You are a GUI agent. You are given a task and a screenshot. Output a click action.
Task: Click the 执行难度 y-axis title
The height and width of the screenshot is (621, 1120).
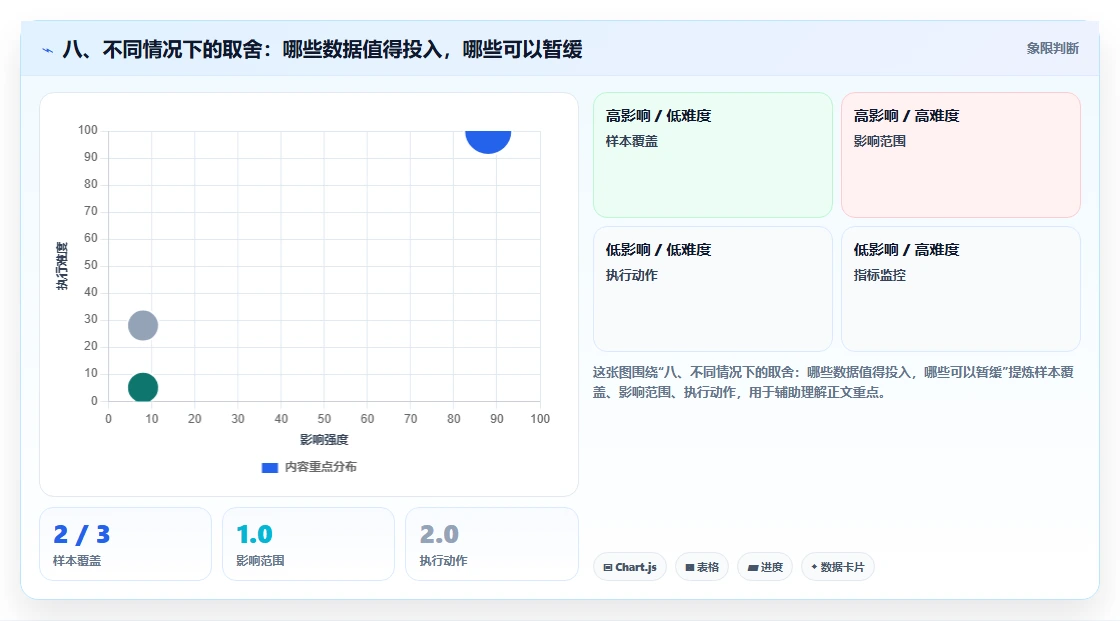pos(62,266)
